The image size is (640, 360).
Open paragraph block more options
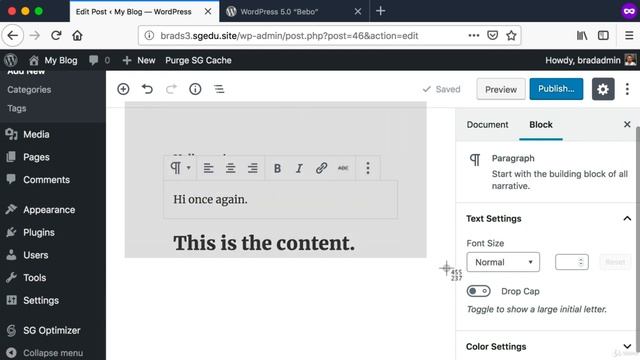point(368,168)
